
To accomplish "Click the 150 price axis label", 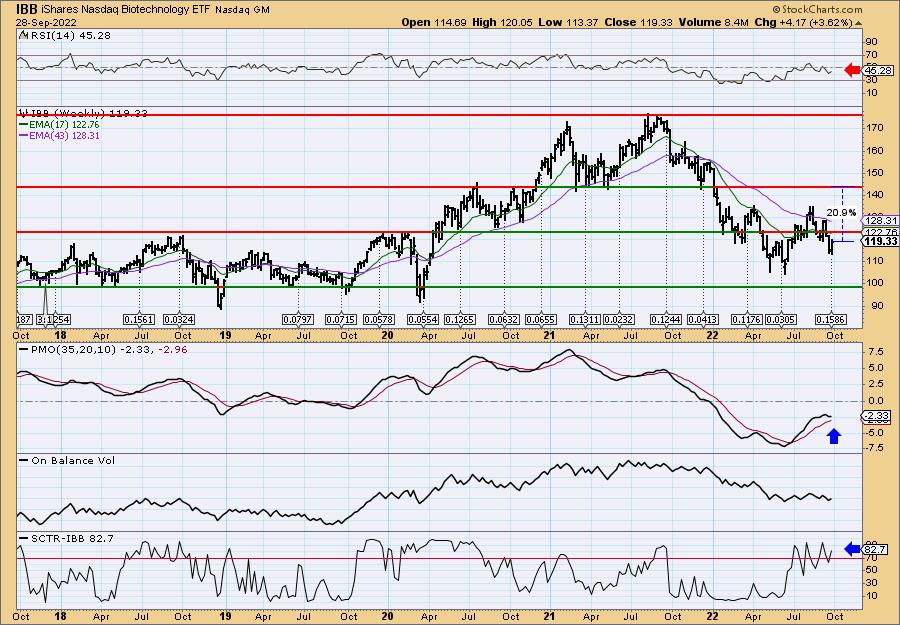I will (x=875, y=173).
